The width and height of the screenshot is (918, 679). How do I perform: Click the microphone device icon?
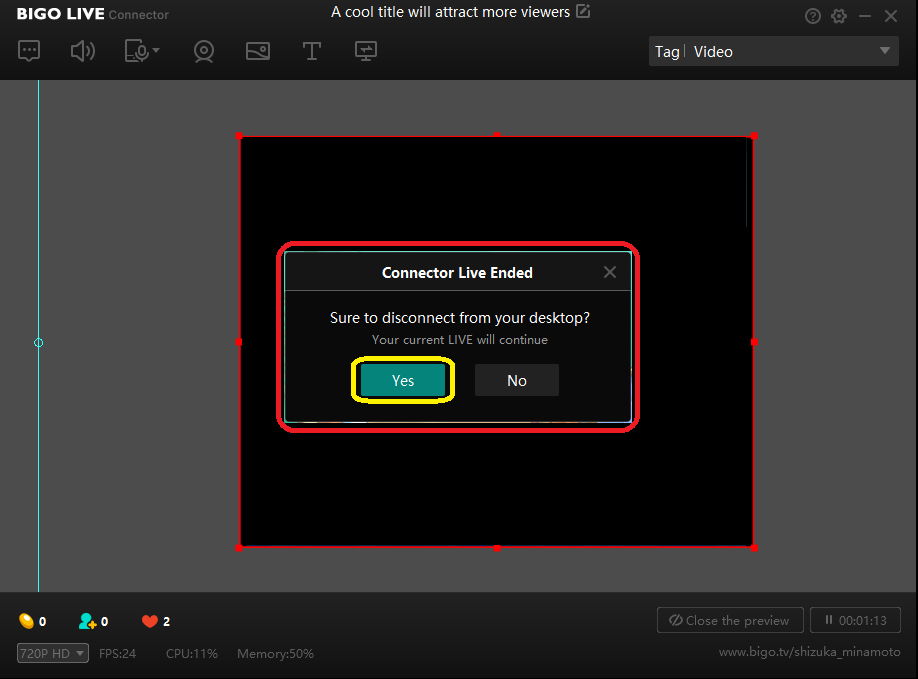137,51
